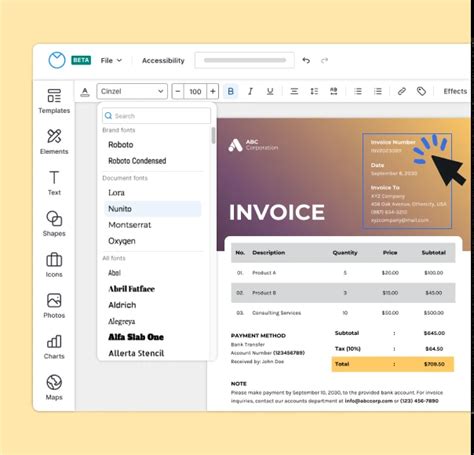Screen dimensions: 474x455
Task: Toggle underline formatting
Action: (x=270, y=91)
